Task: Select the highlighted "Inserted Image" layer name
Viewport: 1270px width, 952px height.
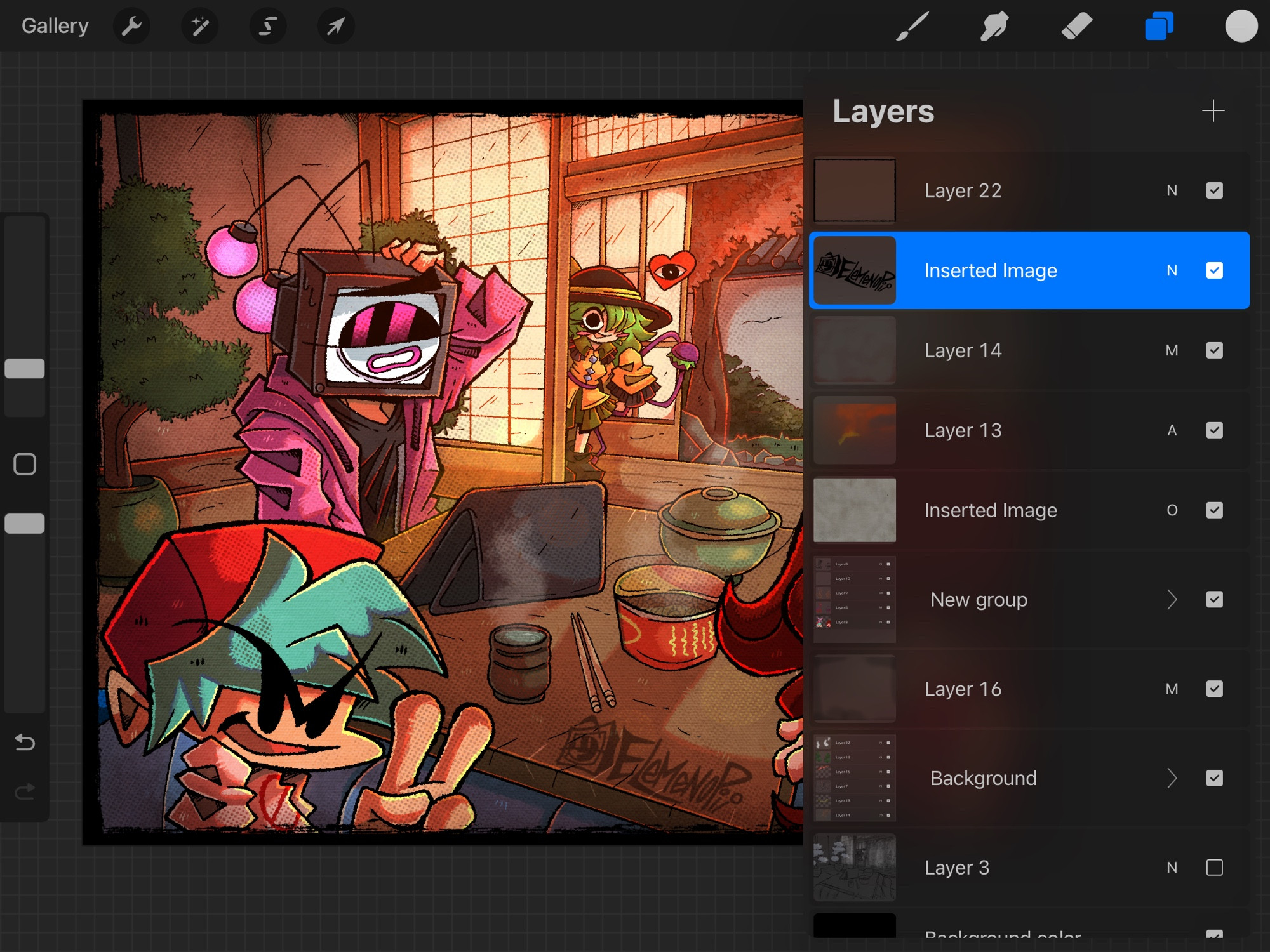Action: [x=991, y=270]
